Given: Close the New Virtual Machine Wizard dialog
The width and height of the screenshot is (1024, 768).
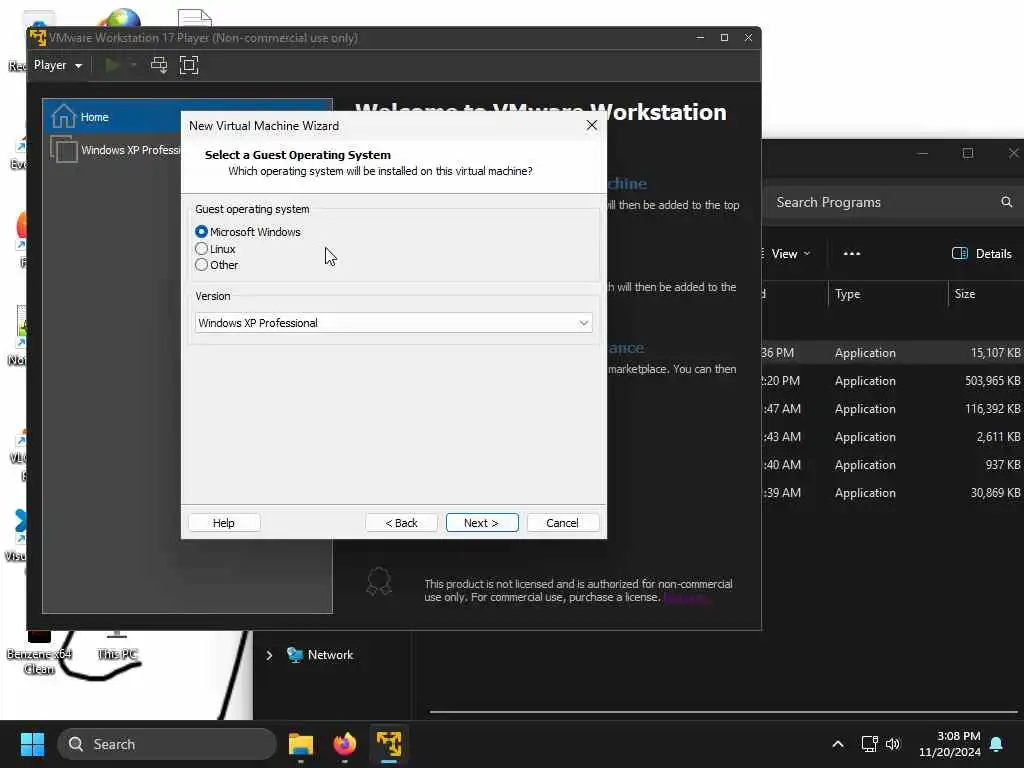Looking at the screenshot, I should 592,125.
